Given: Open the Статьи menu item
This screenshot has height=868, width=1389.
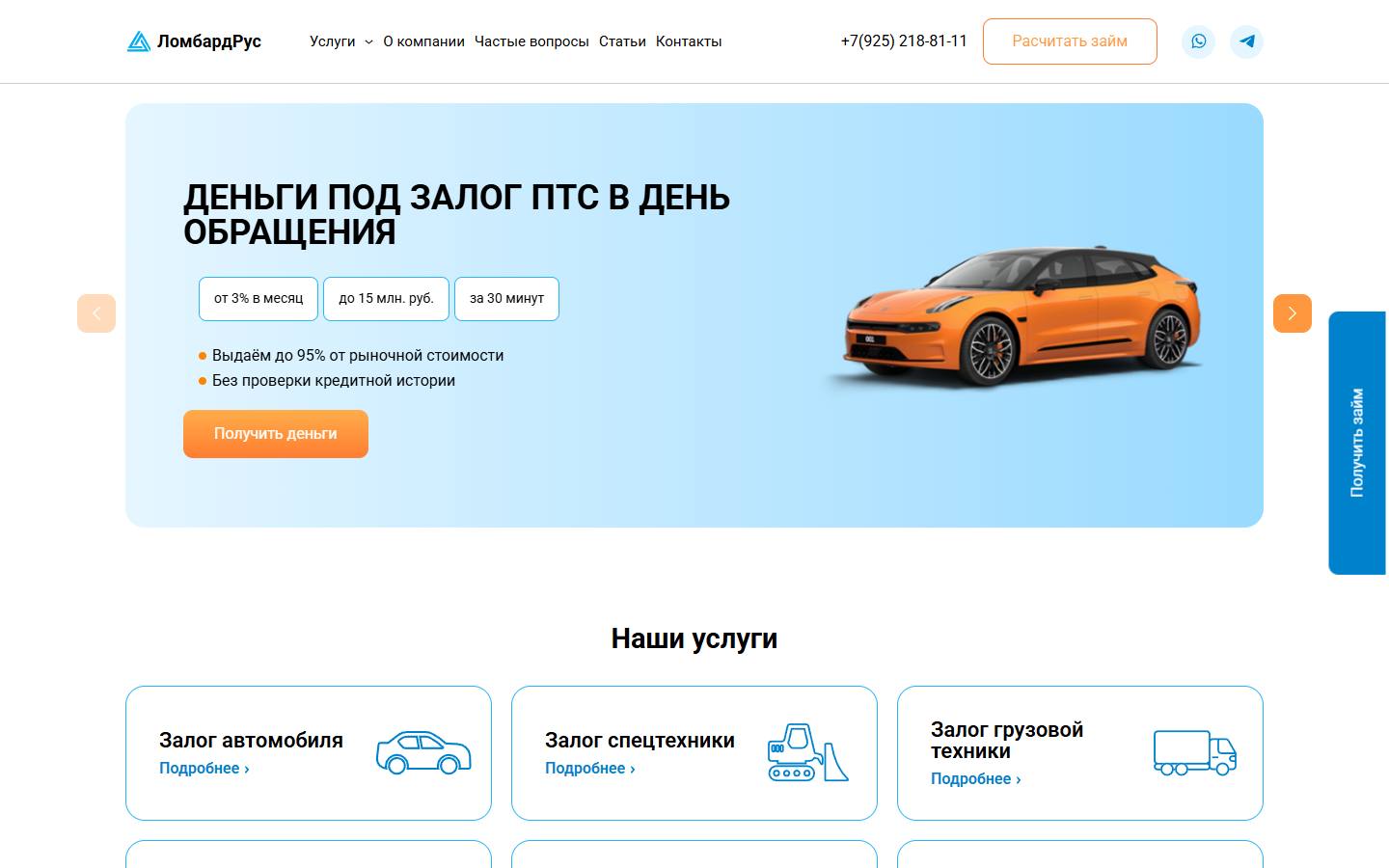Looking at the screenshot, I should [622, 41].
